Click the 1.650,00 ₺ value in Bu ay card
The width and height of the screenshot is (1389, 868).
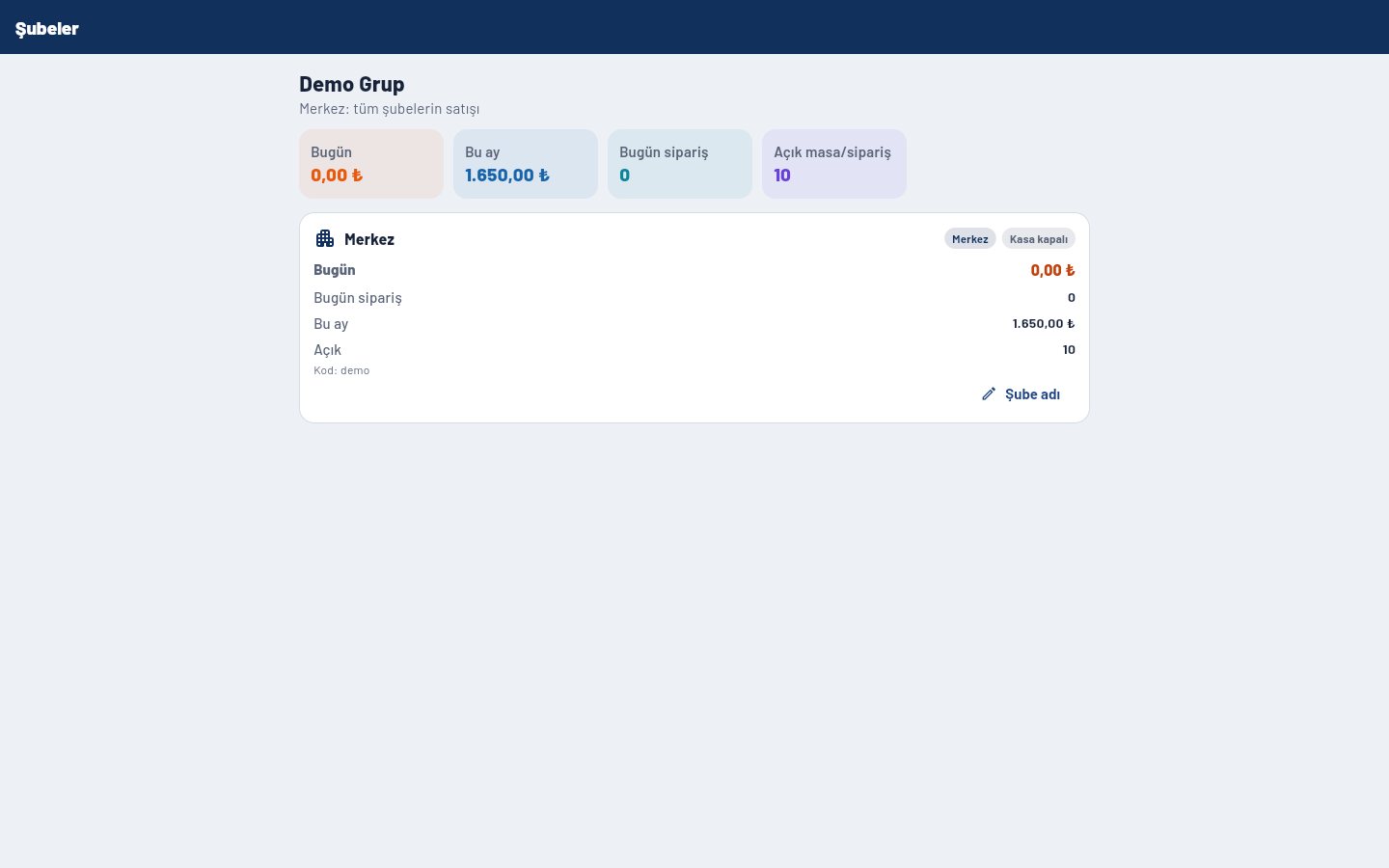coord(507,175)
